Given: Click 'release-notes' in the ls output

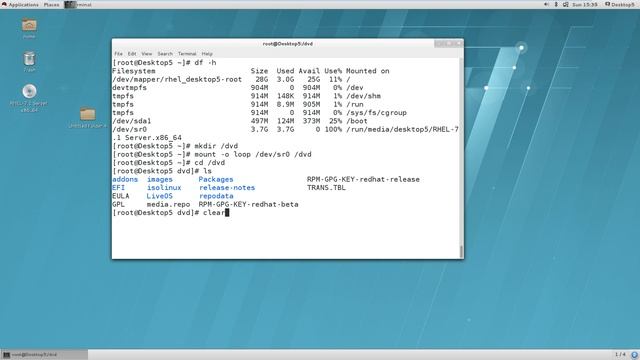Looking at the screenshot, I should pyautogui.click(x=227, y=188).
